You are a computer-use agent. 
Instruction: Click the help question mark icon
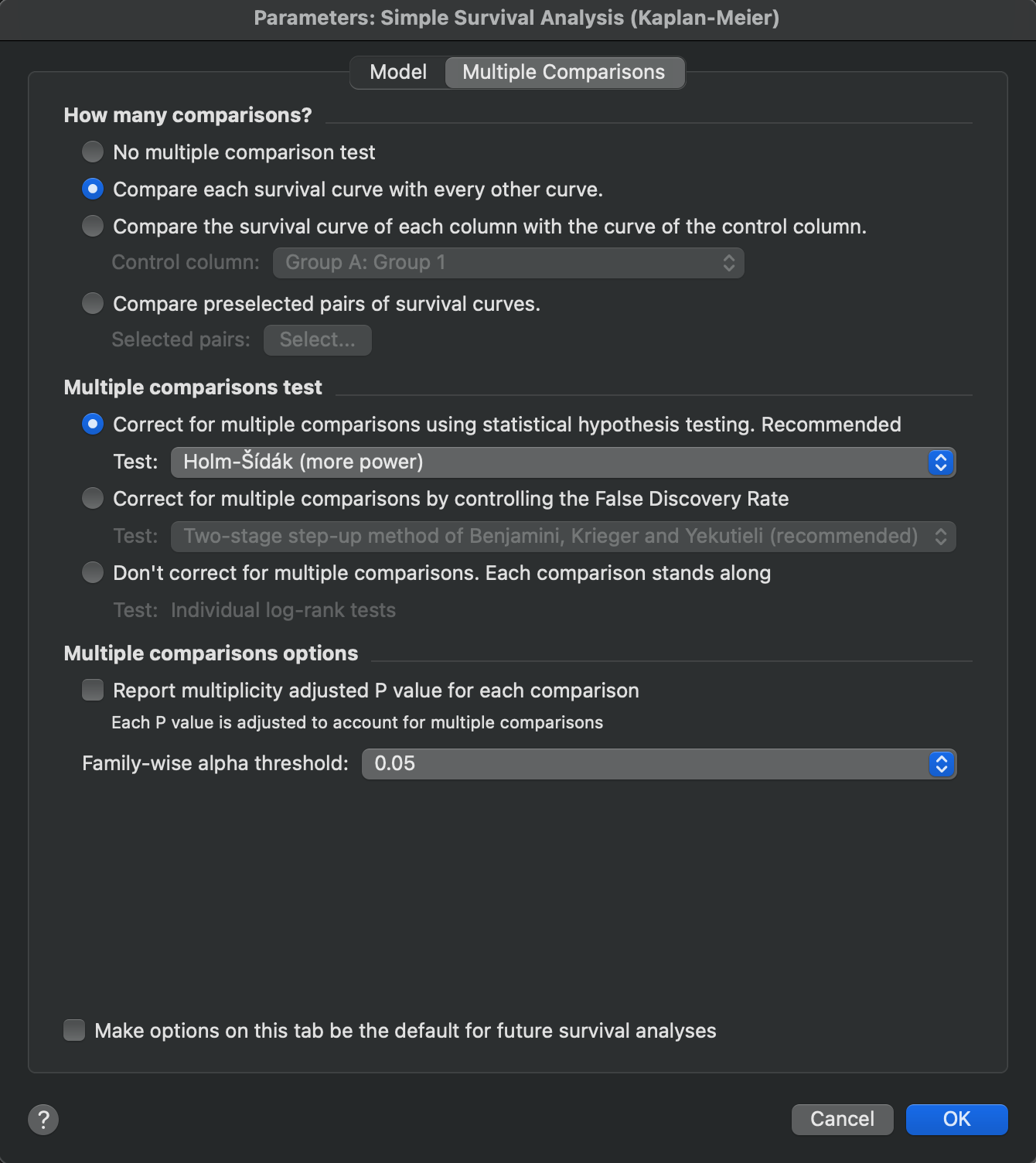[x=43, y=1119]
